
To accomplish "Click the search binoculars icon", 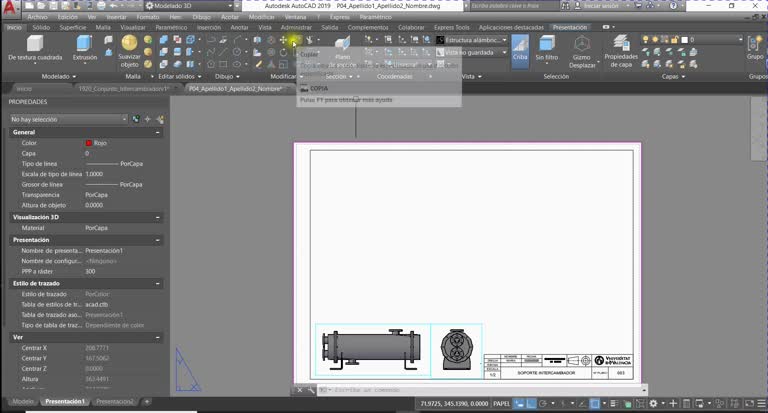I will coord(565,6).
